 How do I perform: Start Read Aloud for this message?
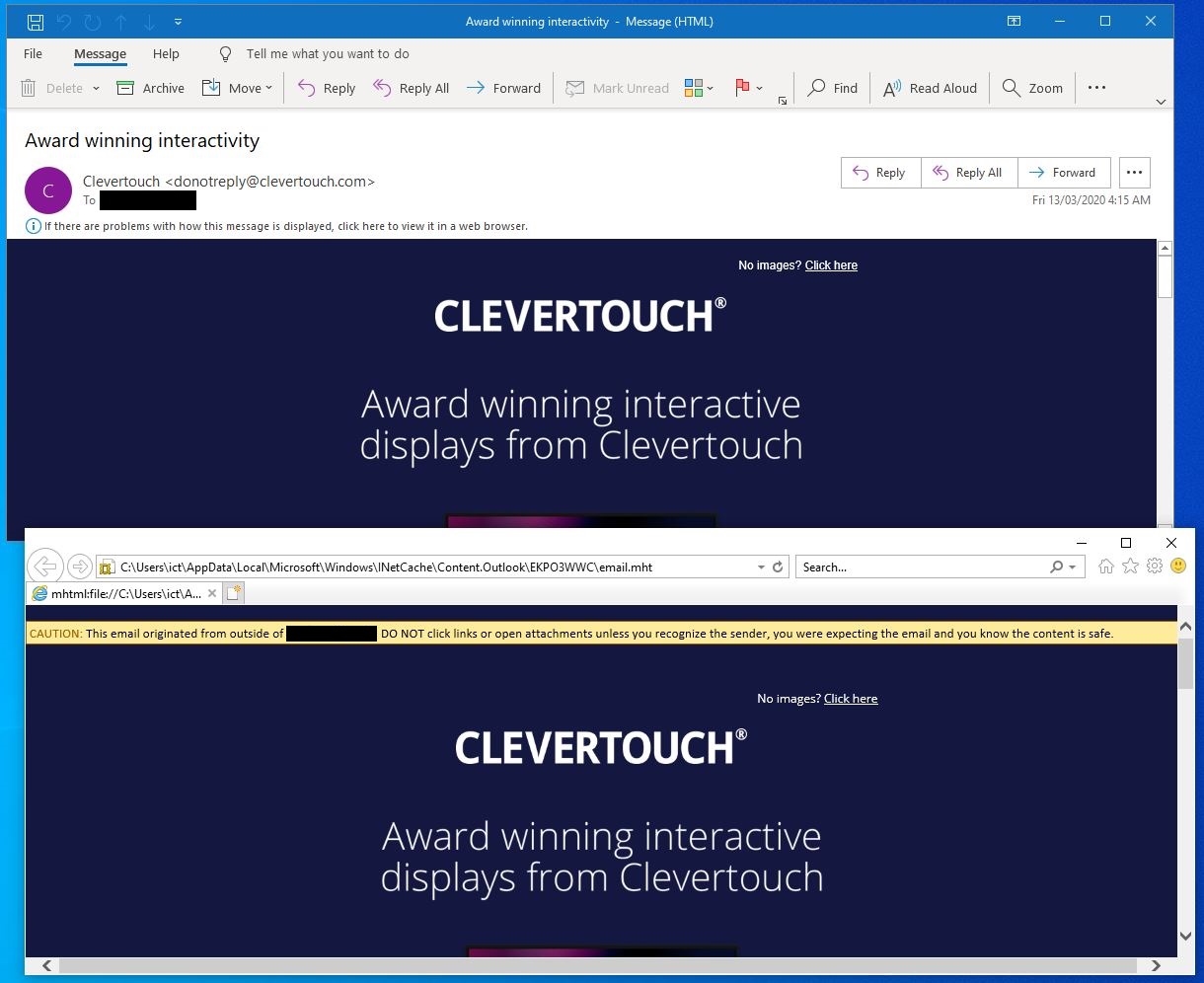click(930, 88)
